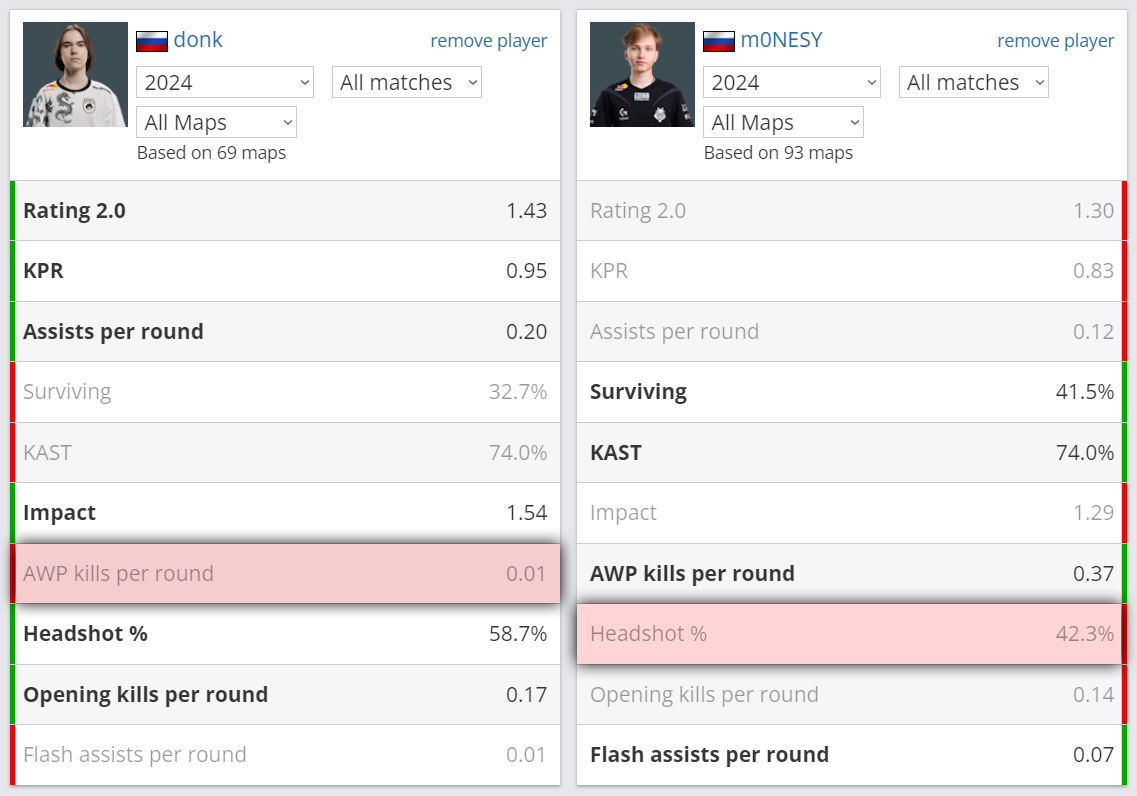Remove donk from the comparison
The width and height of the screenshot is (1137, 796).
pyautogui.click(x=489, y=41)
